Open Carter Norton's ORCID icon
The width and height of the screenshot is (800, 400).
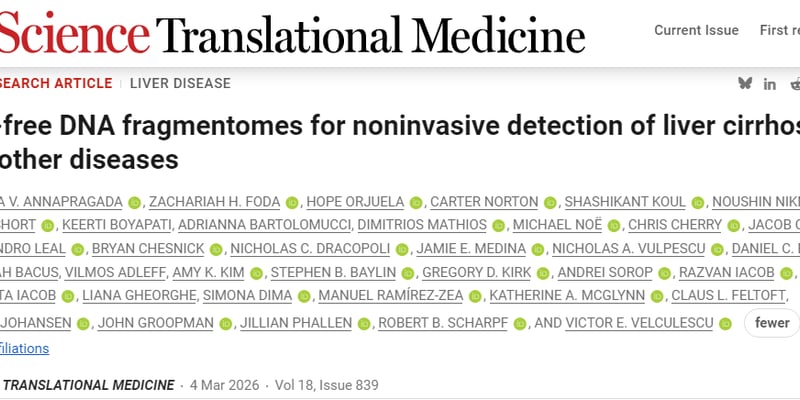click(549, 202)
